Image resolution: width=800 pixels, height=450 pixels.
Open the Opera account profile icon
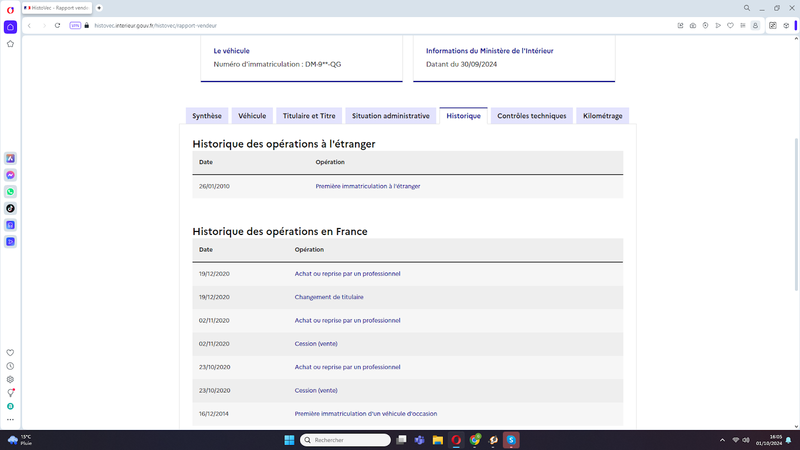pyautogui.click(x=756, y=26)
